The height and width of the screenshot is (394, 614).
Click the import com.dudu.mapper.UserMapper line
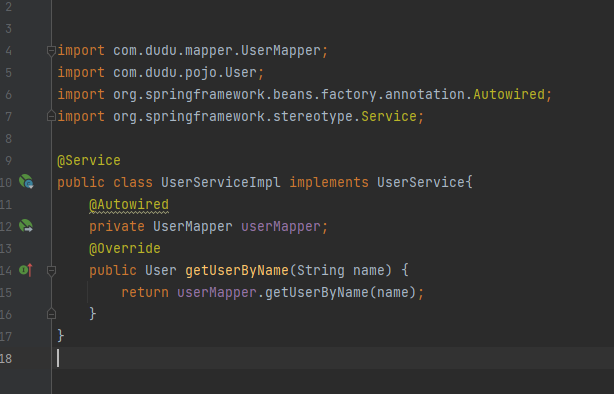click(x=193, y=51)
